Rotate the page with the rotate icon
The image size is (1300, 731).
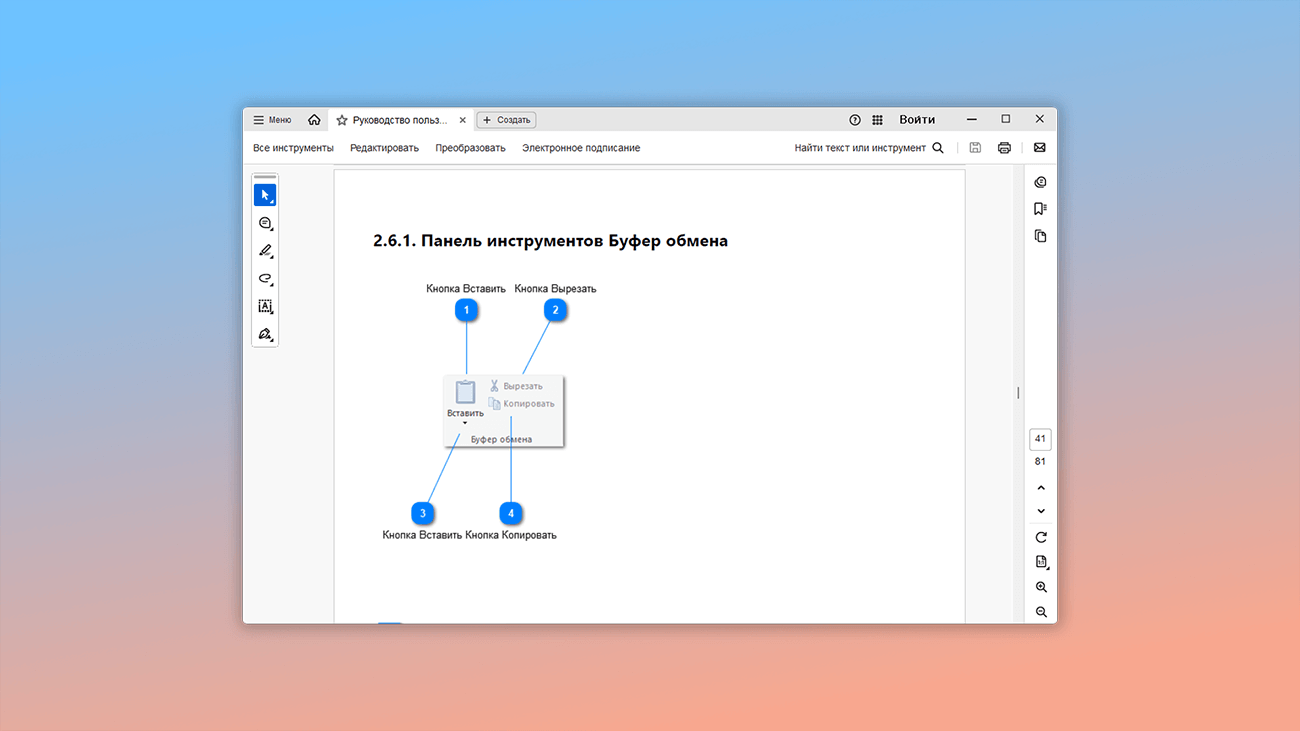(x=1041, y=537)
